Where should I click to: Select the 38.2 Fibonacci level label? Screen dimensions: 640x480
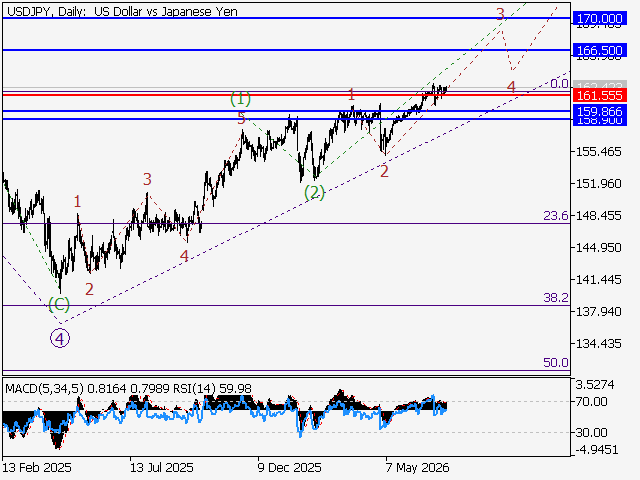tap(556, 298)
